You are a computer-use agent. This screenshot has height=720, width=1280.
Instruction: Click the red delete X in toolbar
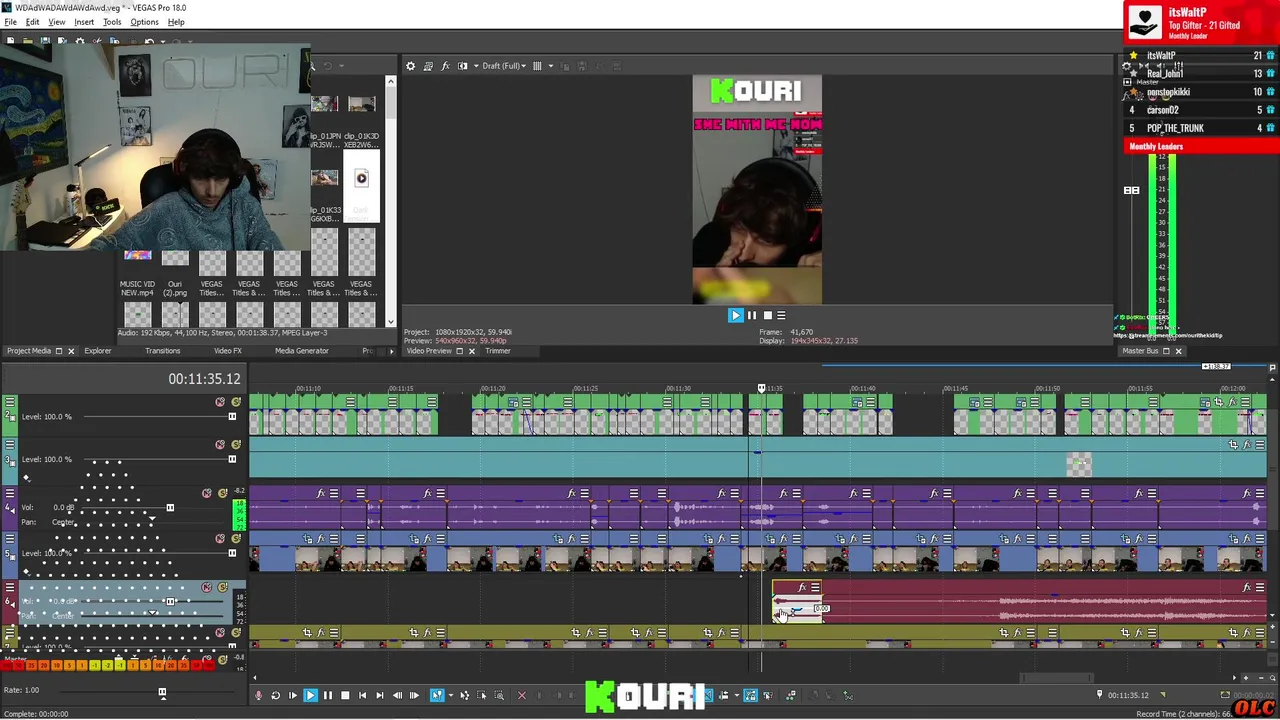click(521, 695)
